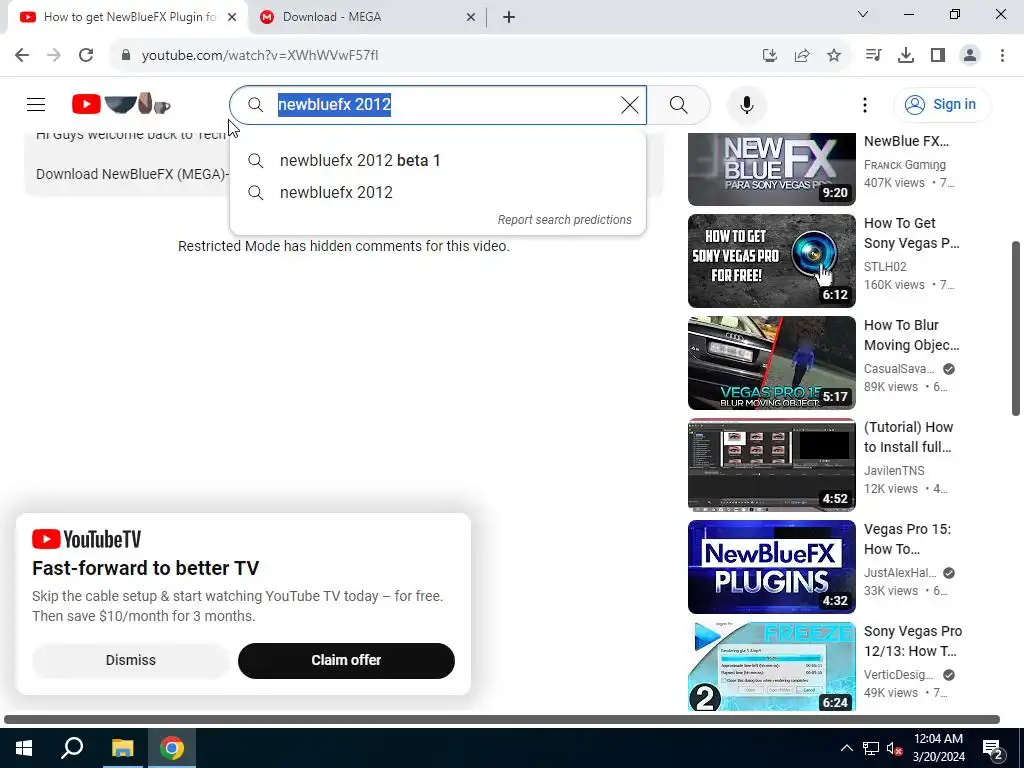Open the YouTube guide hamburger menu
1024x768 pixels.
pyautogui.click(x=36, y=104)
